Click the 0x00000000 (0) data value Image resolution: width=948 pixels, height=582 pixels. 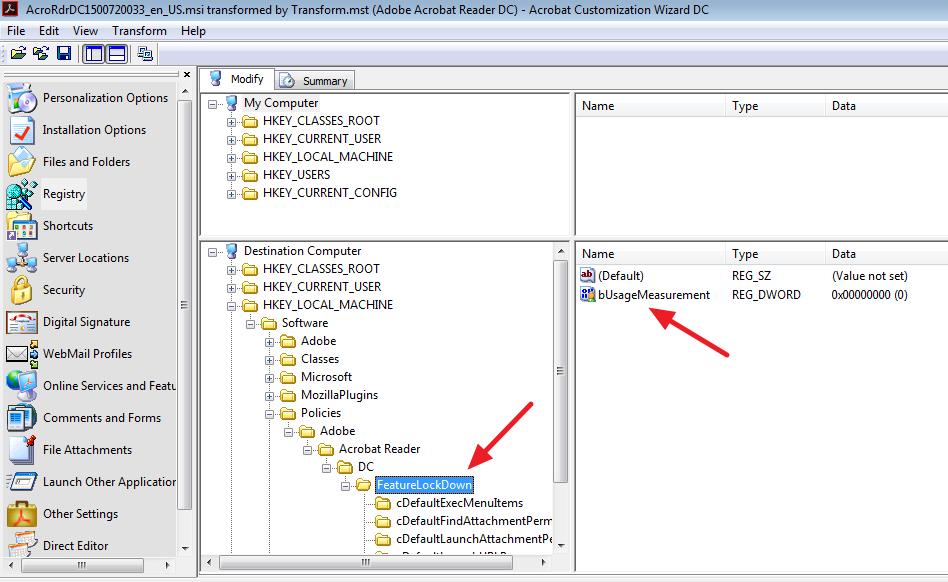(x=869, y=295)
